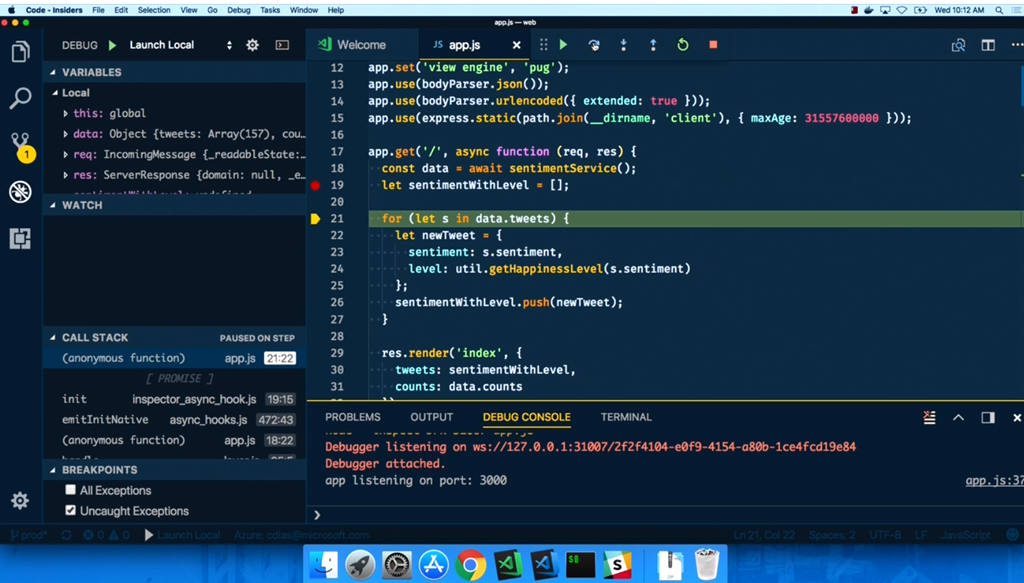The image size is (1024, 583).
Task: Select the init call stack frame
Action: (75, 399)
